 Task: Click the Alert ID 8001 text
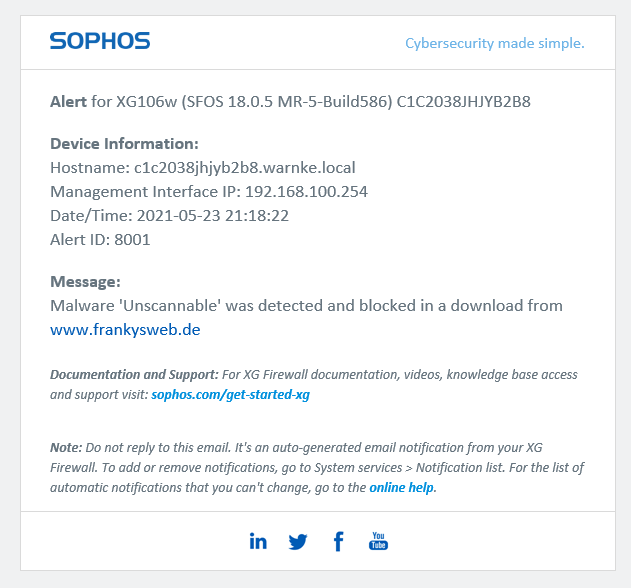coord(100,240)
